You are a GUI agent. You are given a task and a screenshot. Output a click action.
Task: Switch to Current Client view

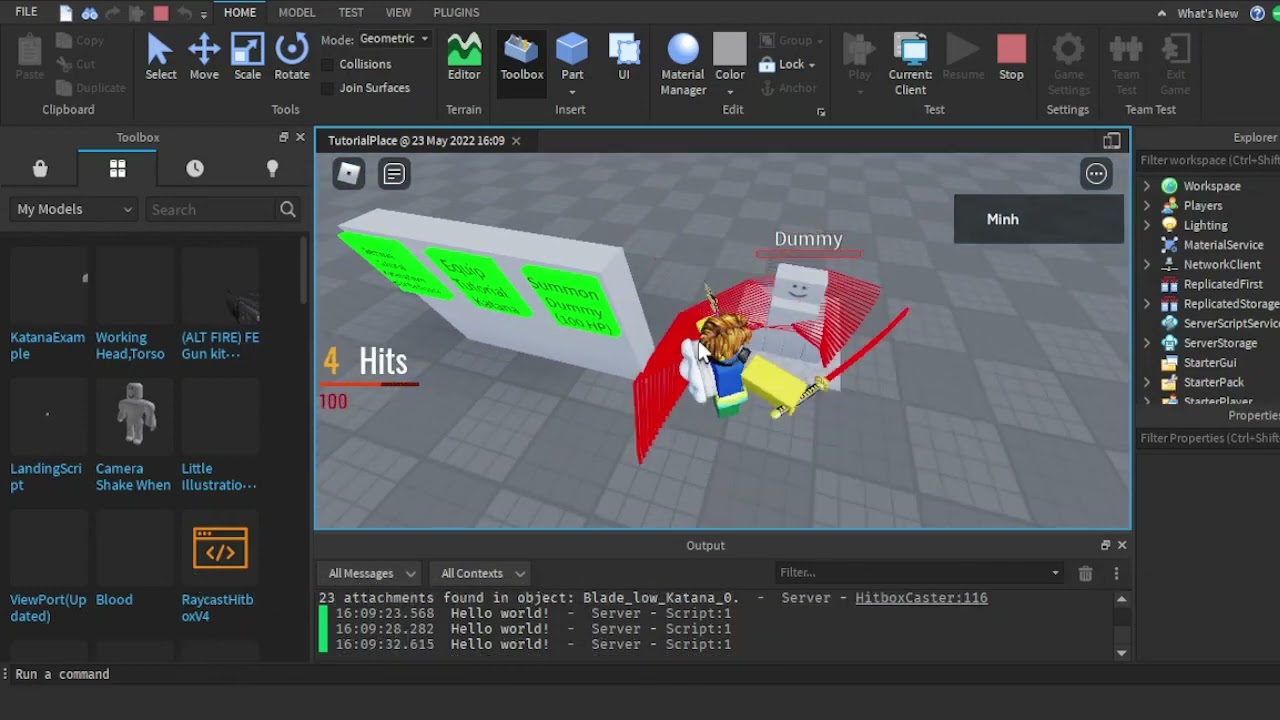tap(910, 65)
